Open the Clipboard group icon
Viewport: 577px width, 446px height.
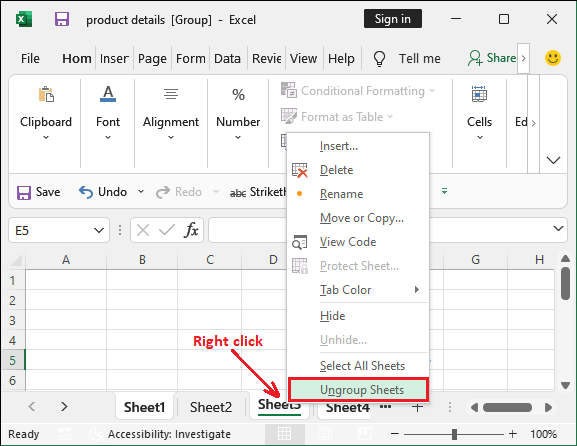point(46,95)
